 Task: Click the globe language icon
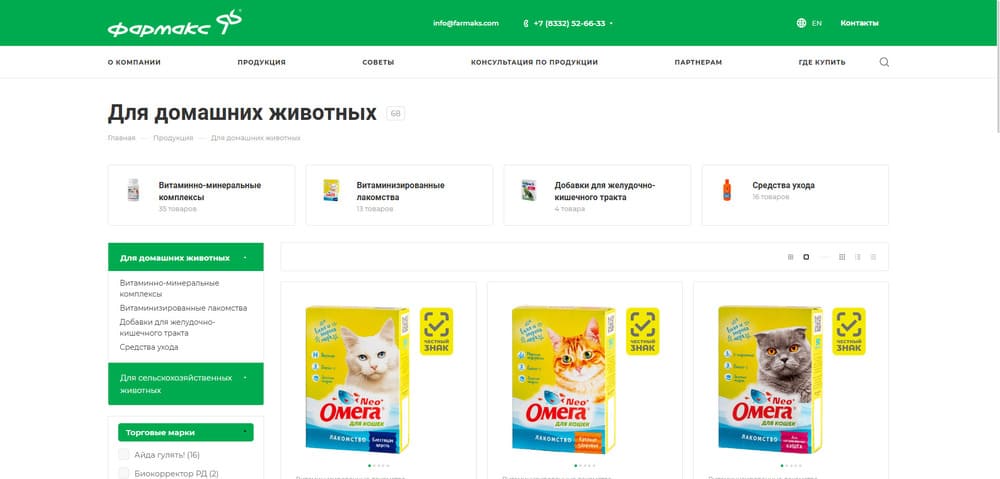tap(802, 23)
